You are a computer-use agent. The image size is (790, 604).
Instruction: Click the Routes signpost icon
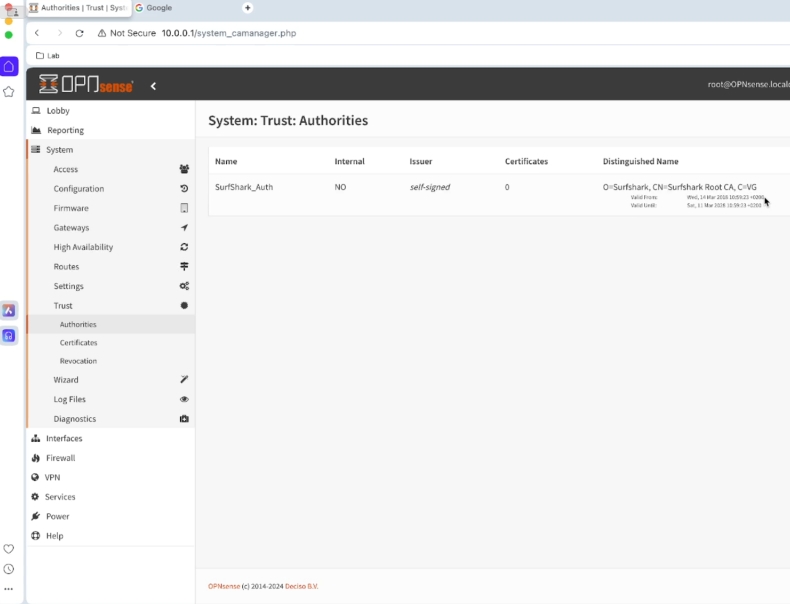pyautogui.click(x=184, y=267)
